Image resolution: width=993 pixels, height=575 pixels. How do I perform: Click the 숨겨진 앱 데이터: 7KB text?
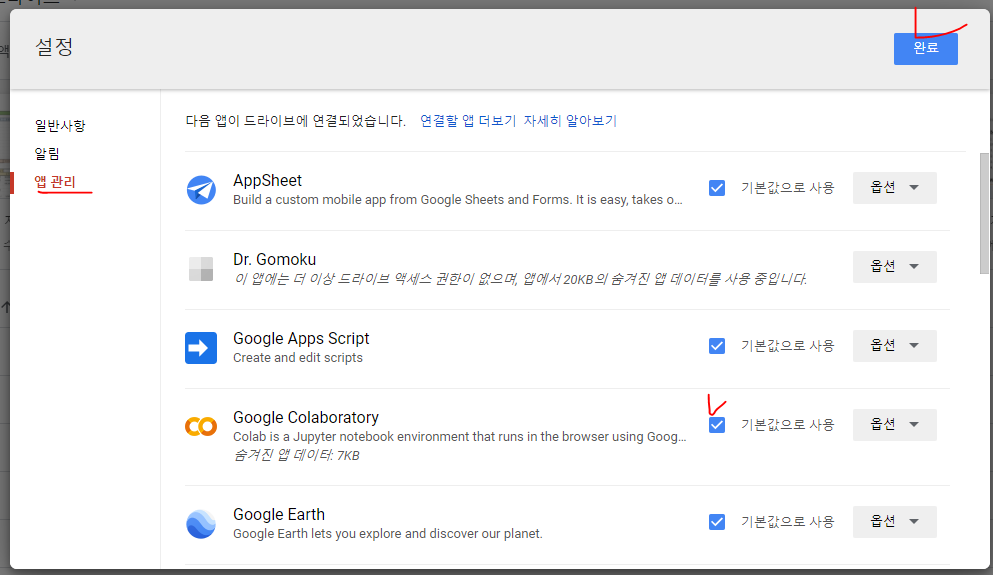pyautogui.click(x=296, y=455)
